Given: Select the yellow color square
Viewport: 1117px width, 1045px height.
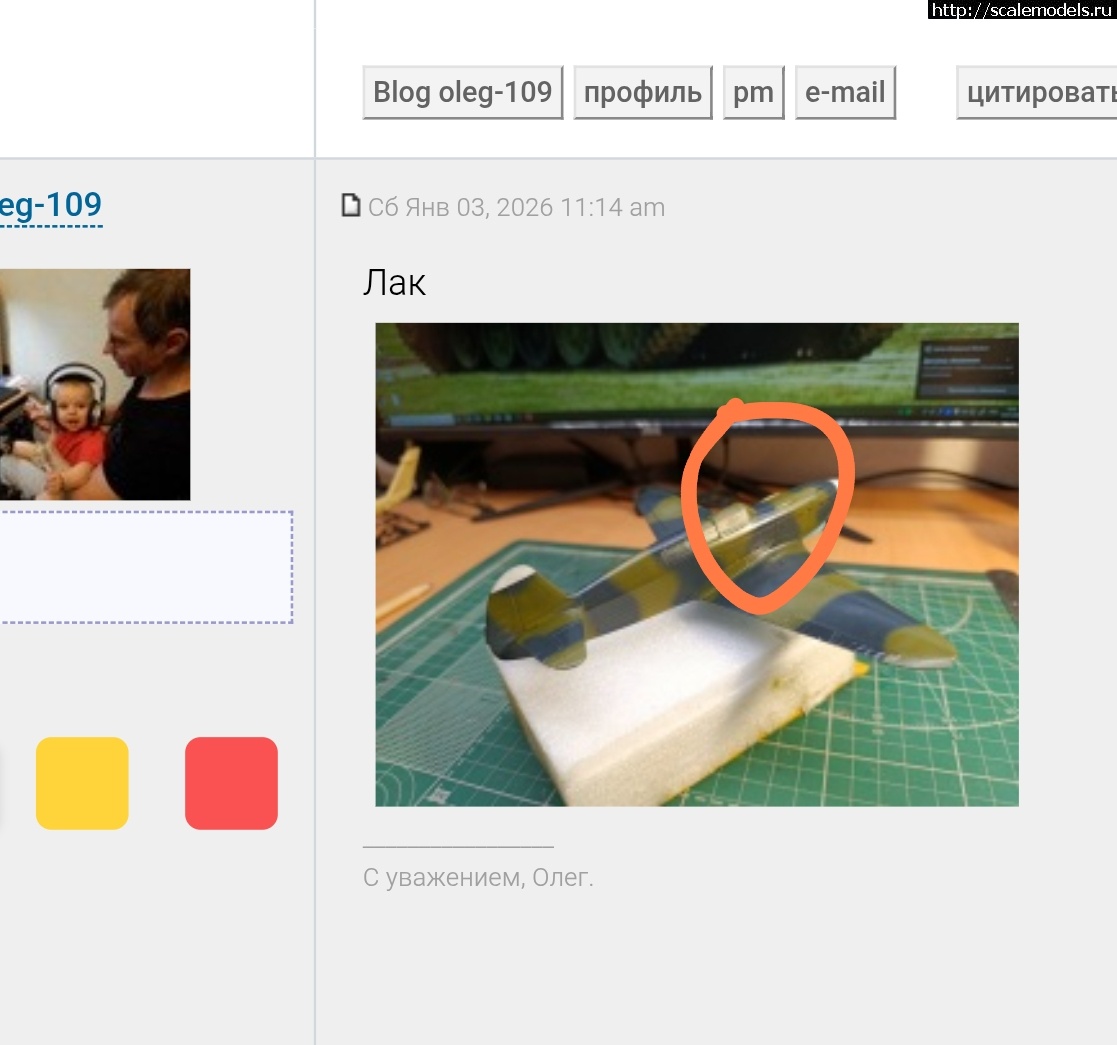Looking at the screenshot, I should pyautogui.click(x=82, y=783).
